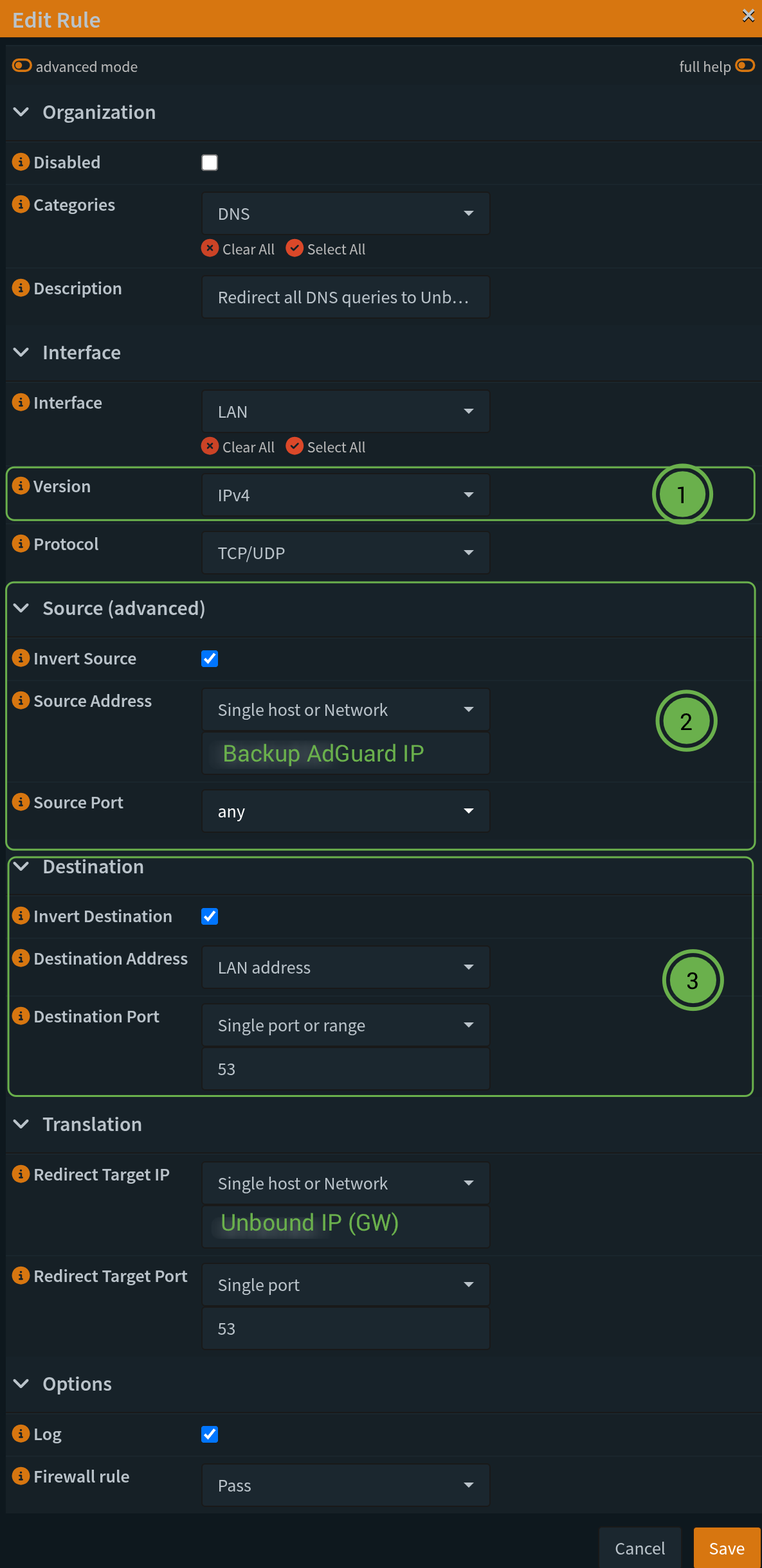
Task: Cancel editing the rule
Action: coord(640,1548)
